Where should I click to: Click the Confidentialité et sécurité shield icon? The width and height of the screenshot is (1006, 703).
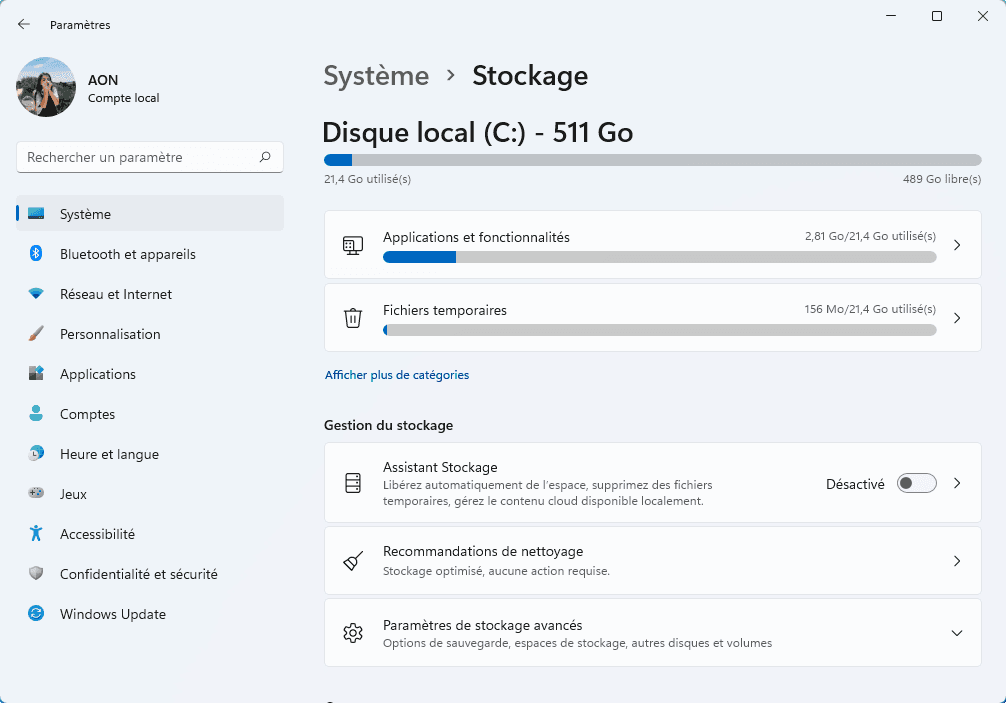[x=36, y=574]
